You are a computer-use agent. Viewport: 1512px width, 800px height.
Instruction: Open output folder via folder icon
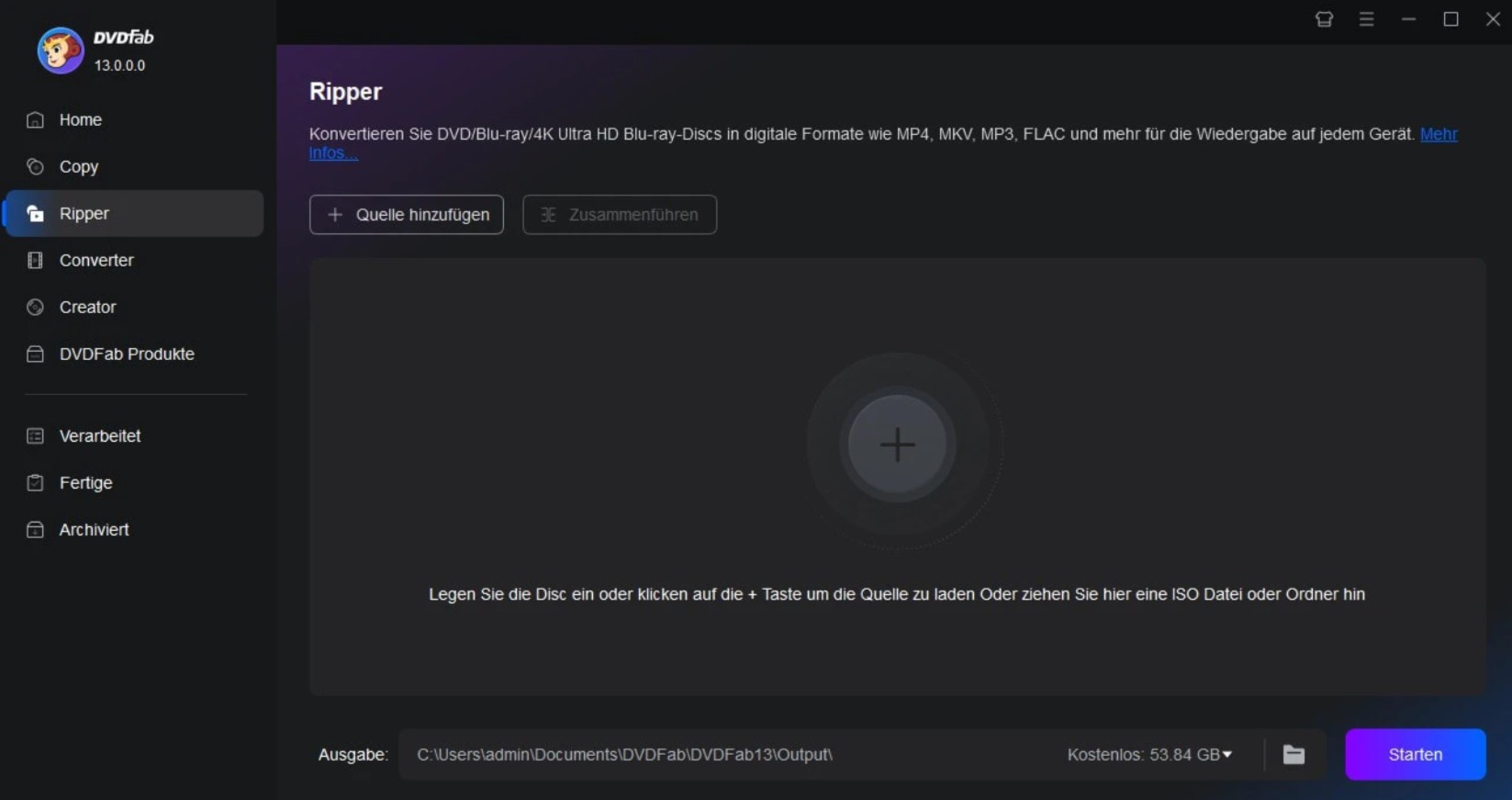[x=1294, y=754]
